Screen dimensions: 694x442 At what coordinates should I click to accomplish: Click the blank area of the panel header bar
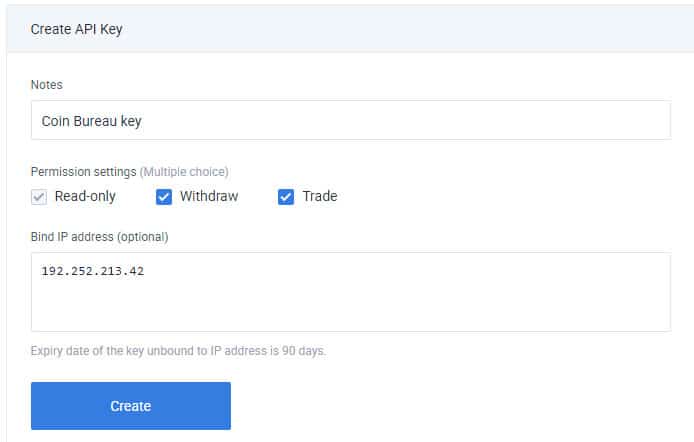450,29
